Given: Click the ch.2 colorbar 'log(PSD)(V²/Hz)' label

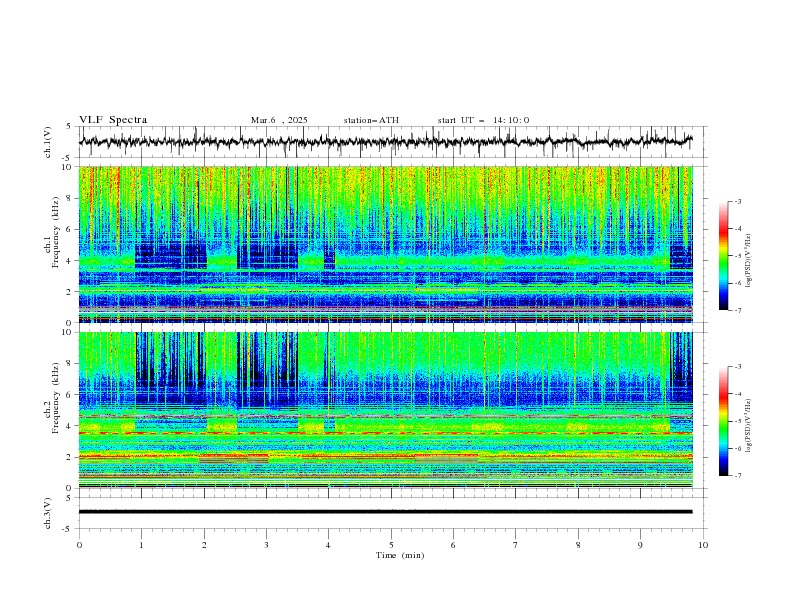Looking at the screenshot, I should coord(749,426).
